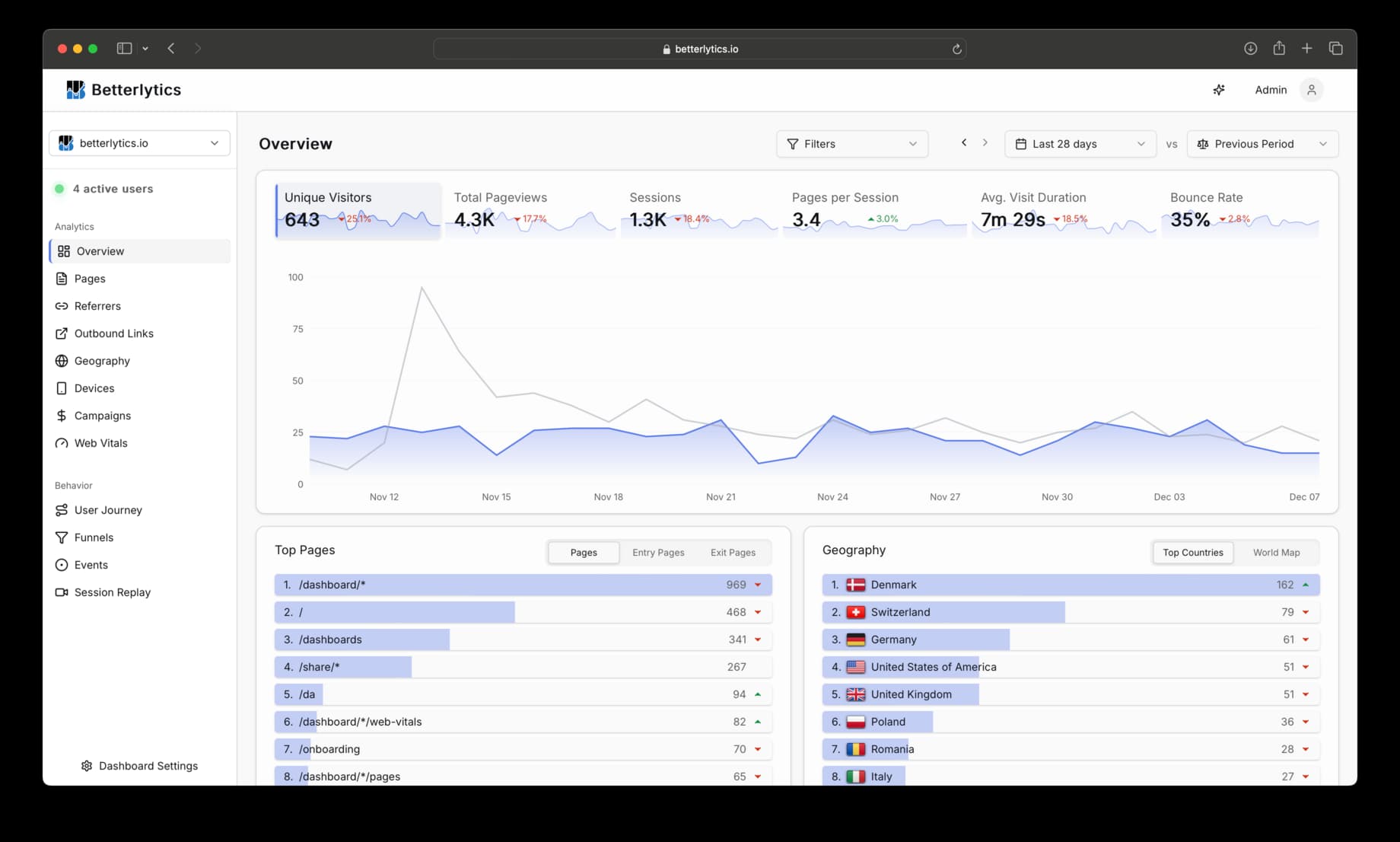Open the Referrers report
The height and width of the screenshot is (842, 1400).
point(97,305)
